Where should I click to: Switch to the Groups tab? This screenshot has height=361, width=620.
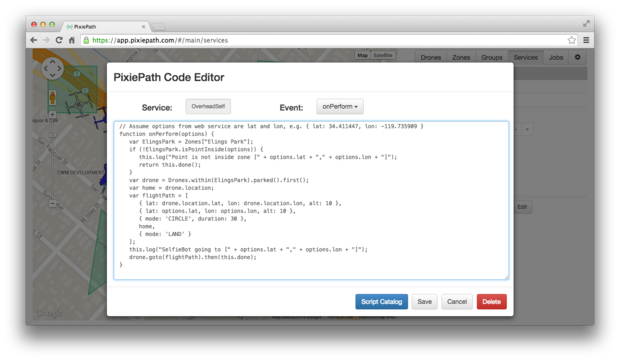(x=491, y=57)
